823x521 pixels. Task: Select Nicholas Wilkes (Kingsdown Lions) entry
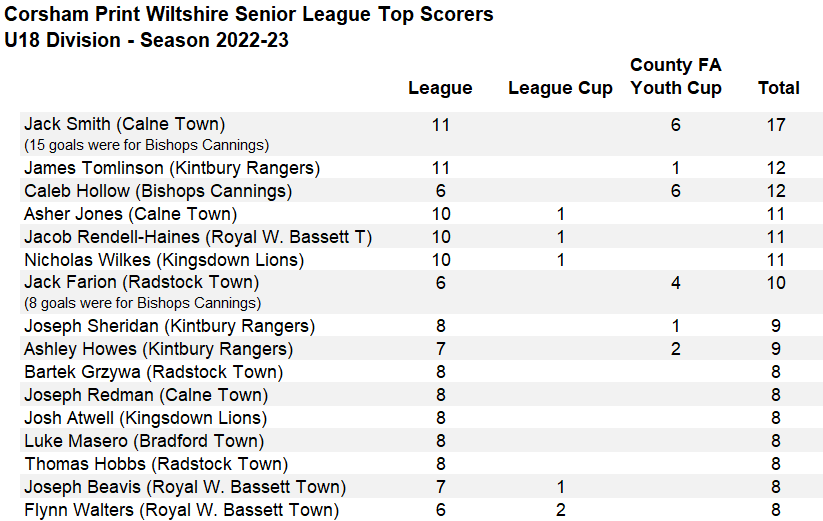[x=164, y=260]
